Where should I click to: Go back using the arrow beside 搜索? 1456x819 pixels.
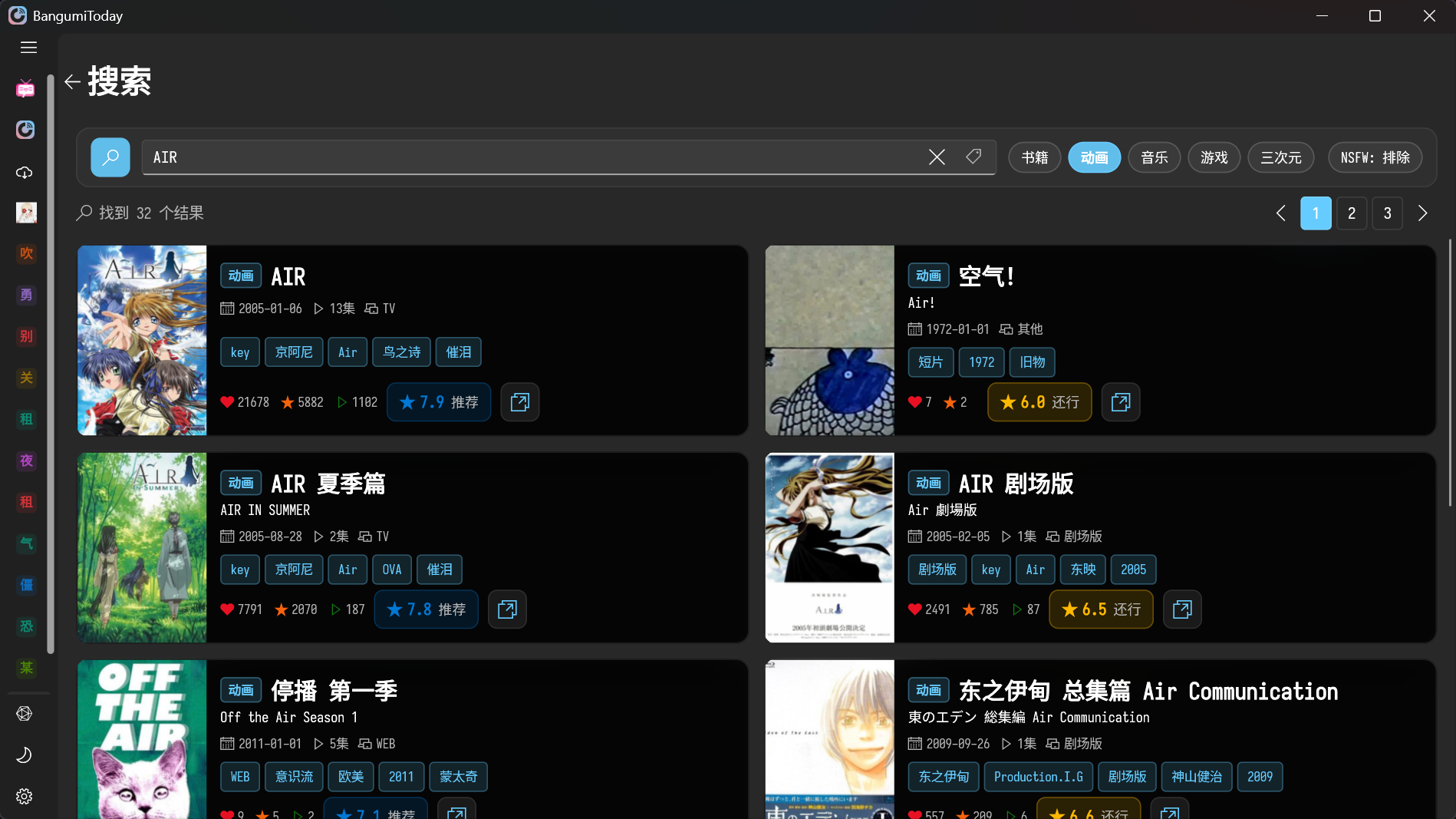pyautogui.click(x=72, y=82)
